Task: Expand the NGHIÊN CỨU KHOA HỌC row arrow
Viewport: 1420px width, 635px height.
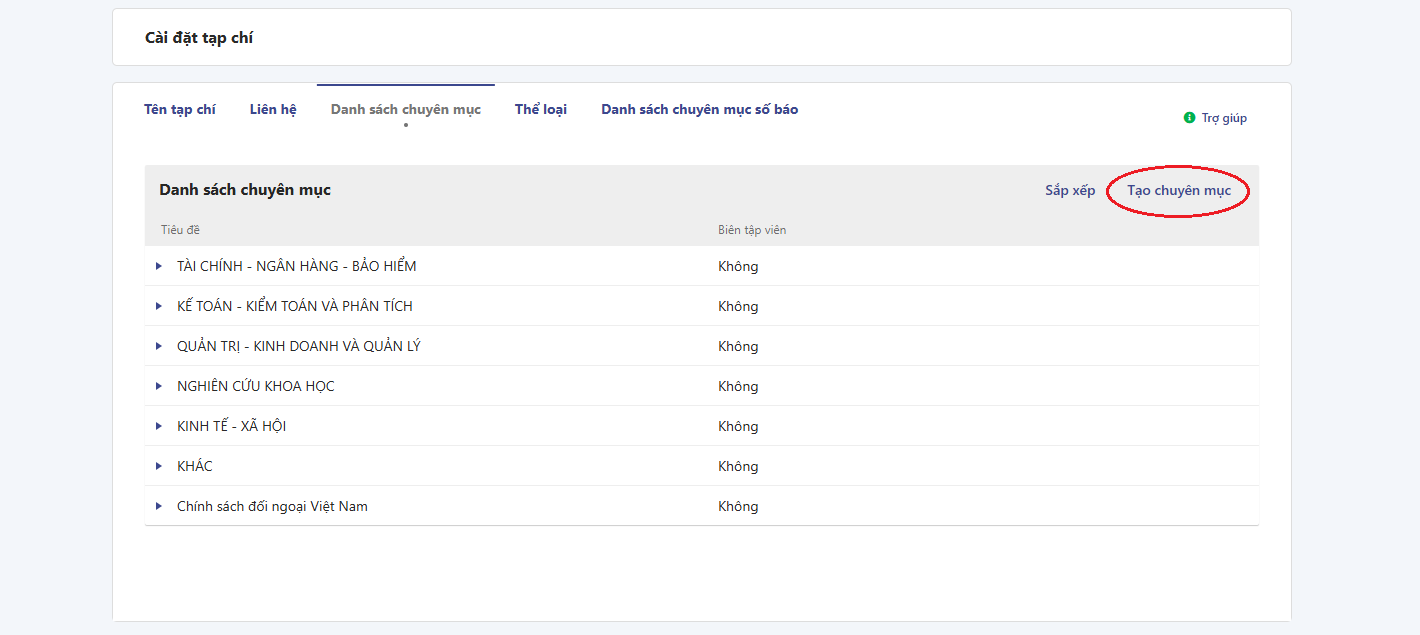Action: tap(159, 386)
